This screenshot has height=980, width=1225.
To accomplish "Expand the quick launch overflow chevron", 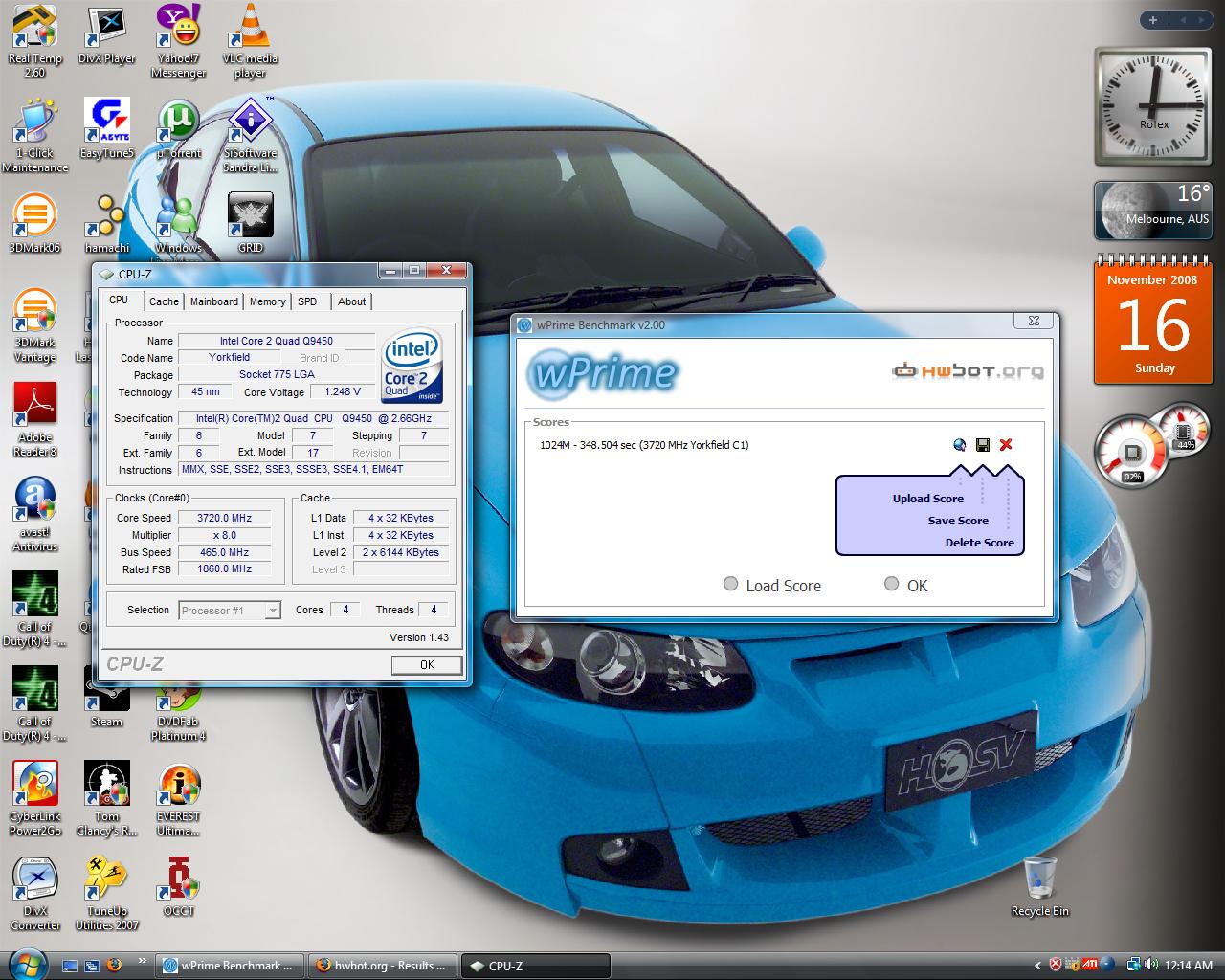I will coord(143,959).
